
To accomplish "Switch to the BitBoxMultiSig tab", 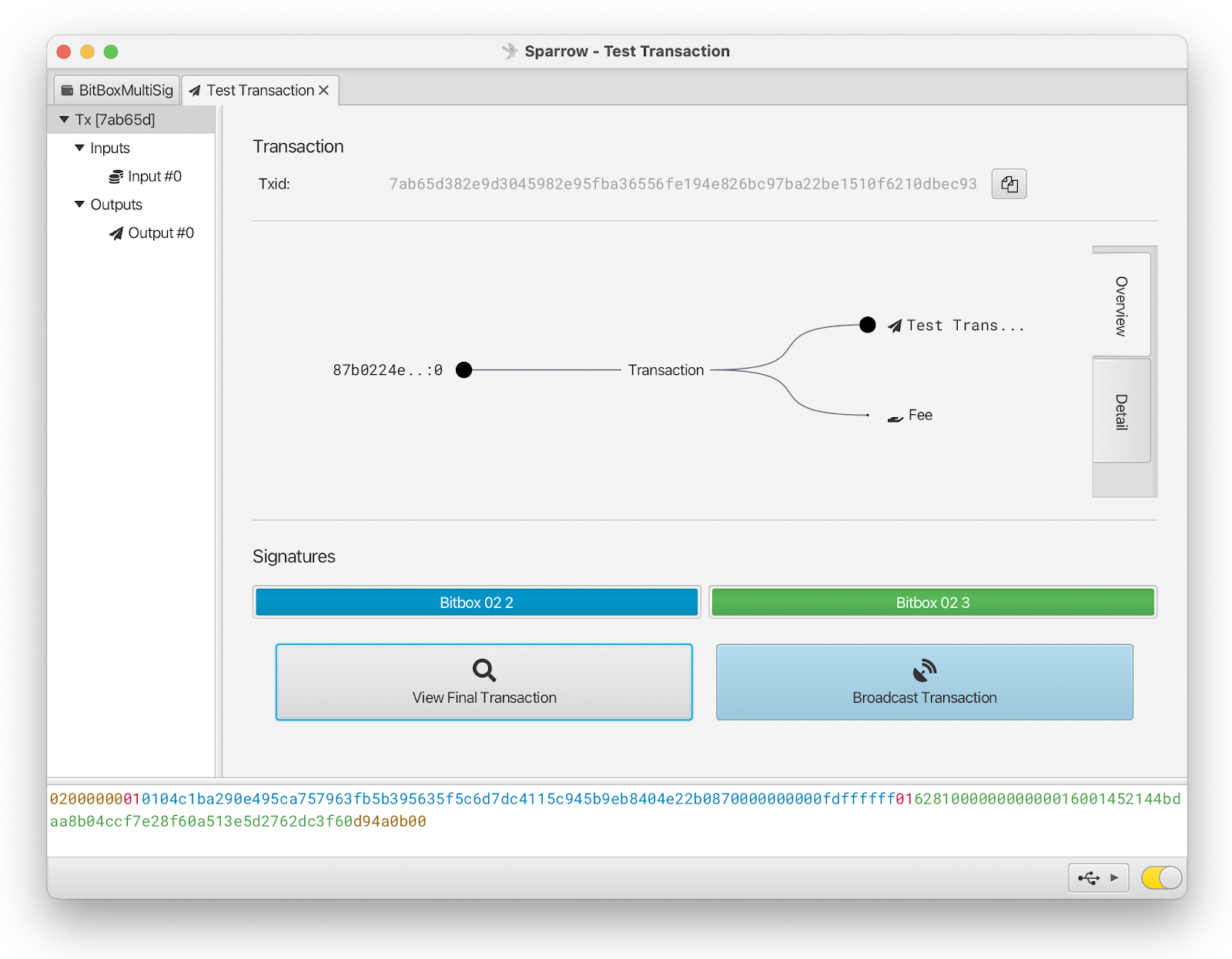I will tap(117, 90).
